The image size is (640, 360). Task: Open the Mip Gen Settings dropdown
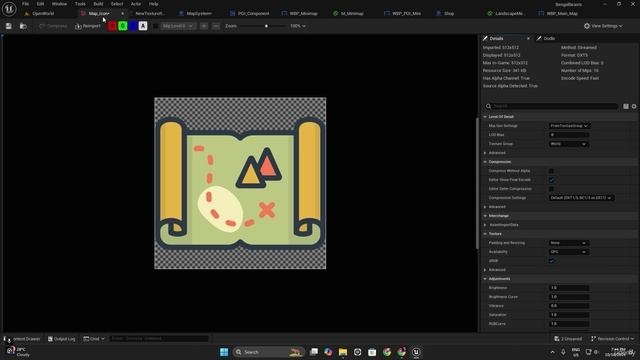pos(569,126)
